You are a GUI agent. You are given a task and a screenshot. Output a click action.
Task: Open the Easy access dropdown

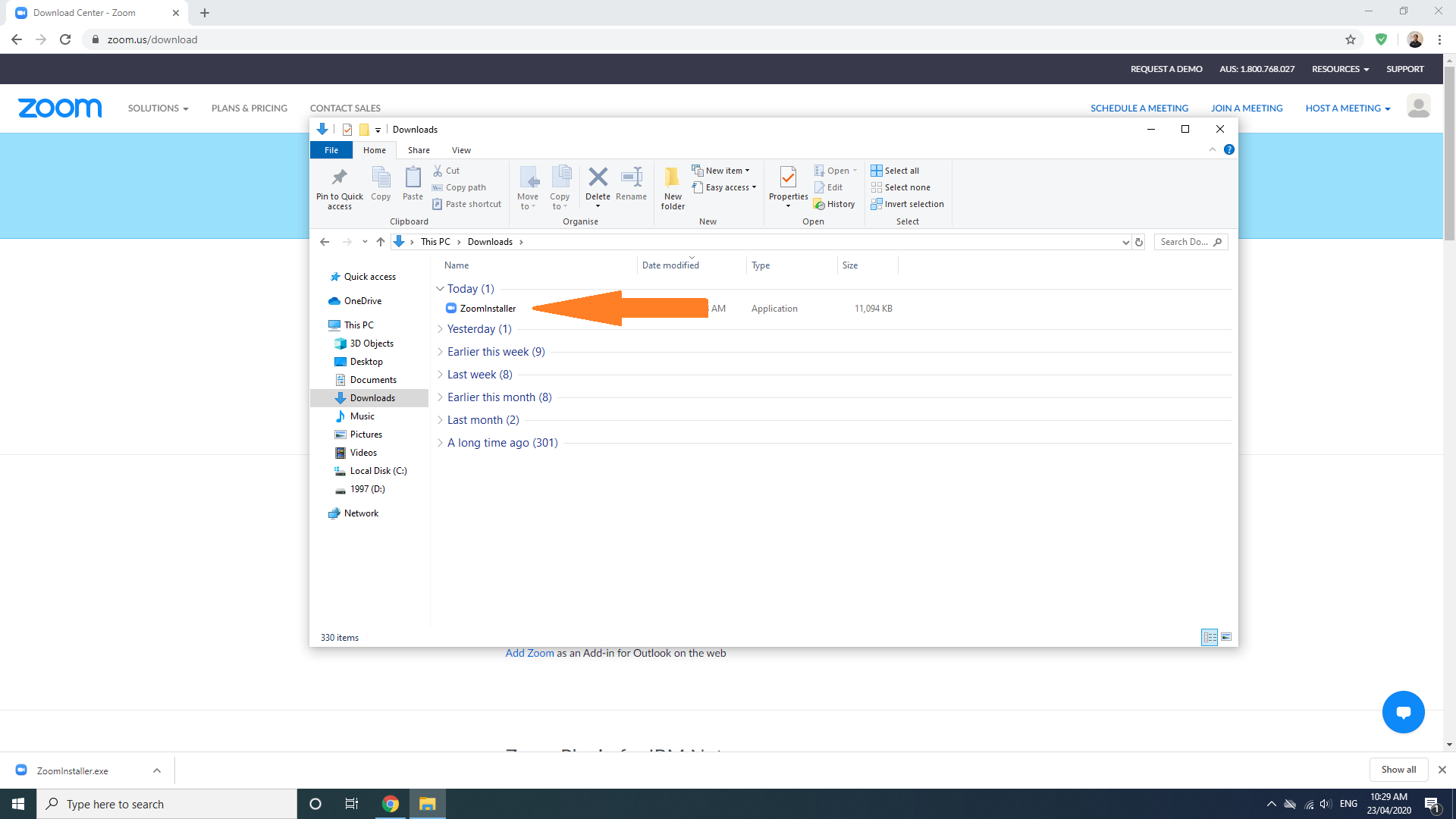[724, 187]
